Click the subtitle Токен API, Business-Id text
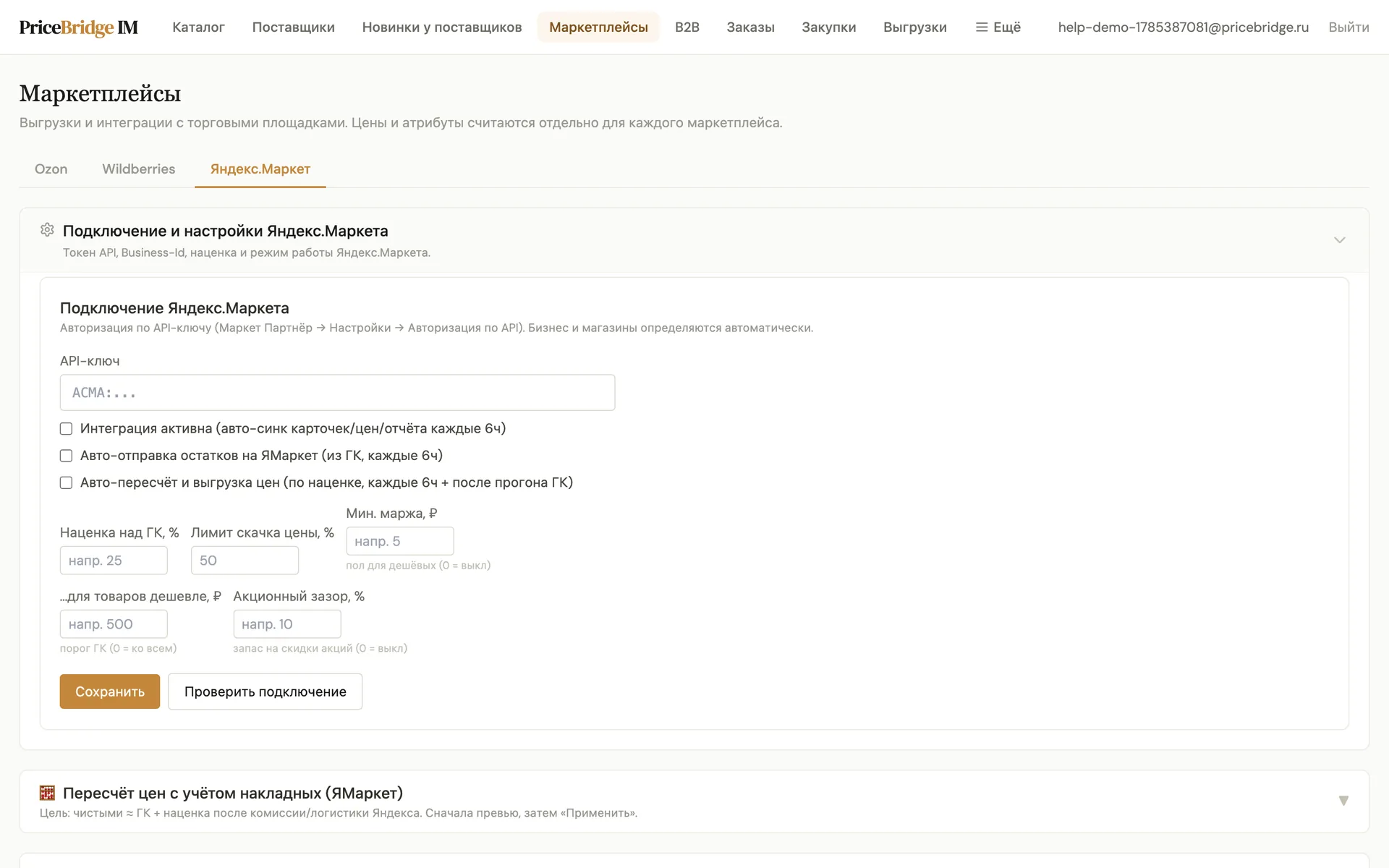 tap(247, 253)
